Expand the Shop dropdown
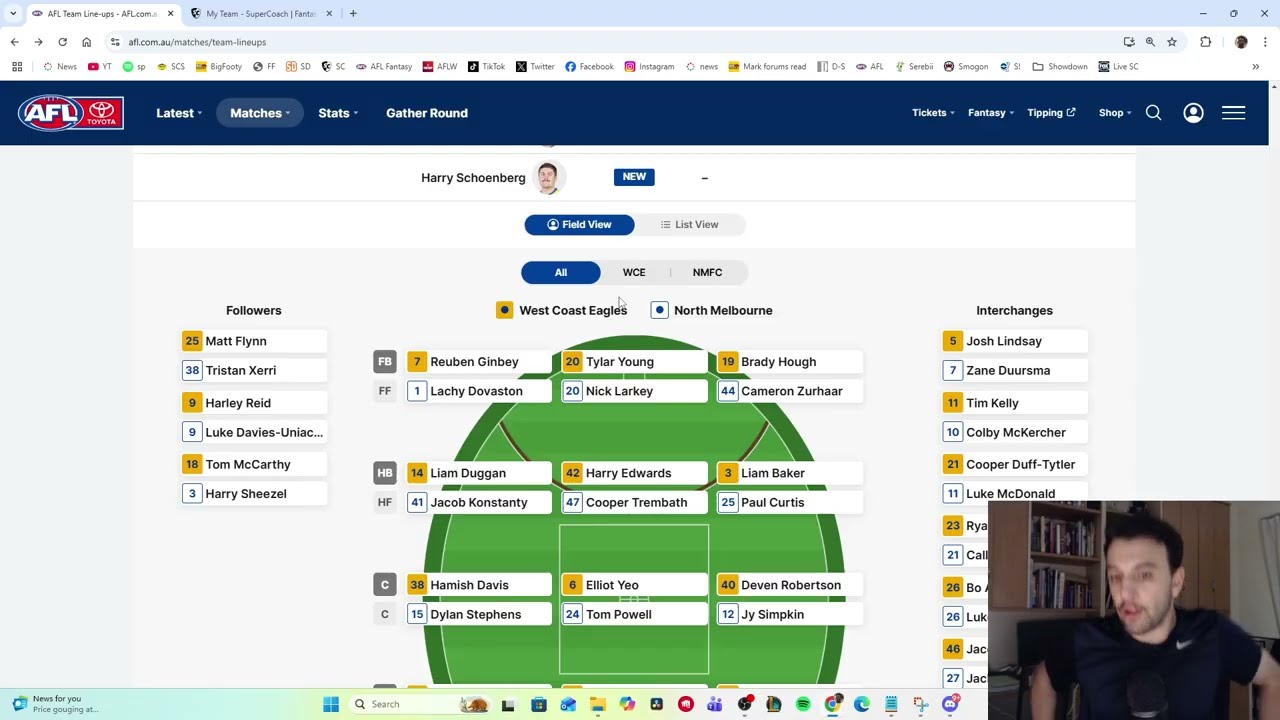The image size is (1280, 720). click(1115, 113)
